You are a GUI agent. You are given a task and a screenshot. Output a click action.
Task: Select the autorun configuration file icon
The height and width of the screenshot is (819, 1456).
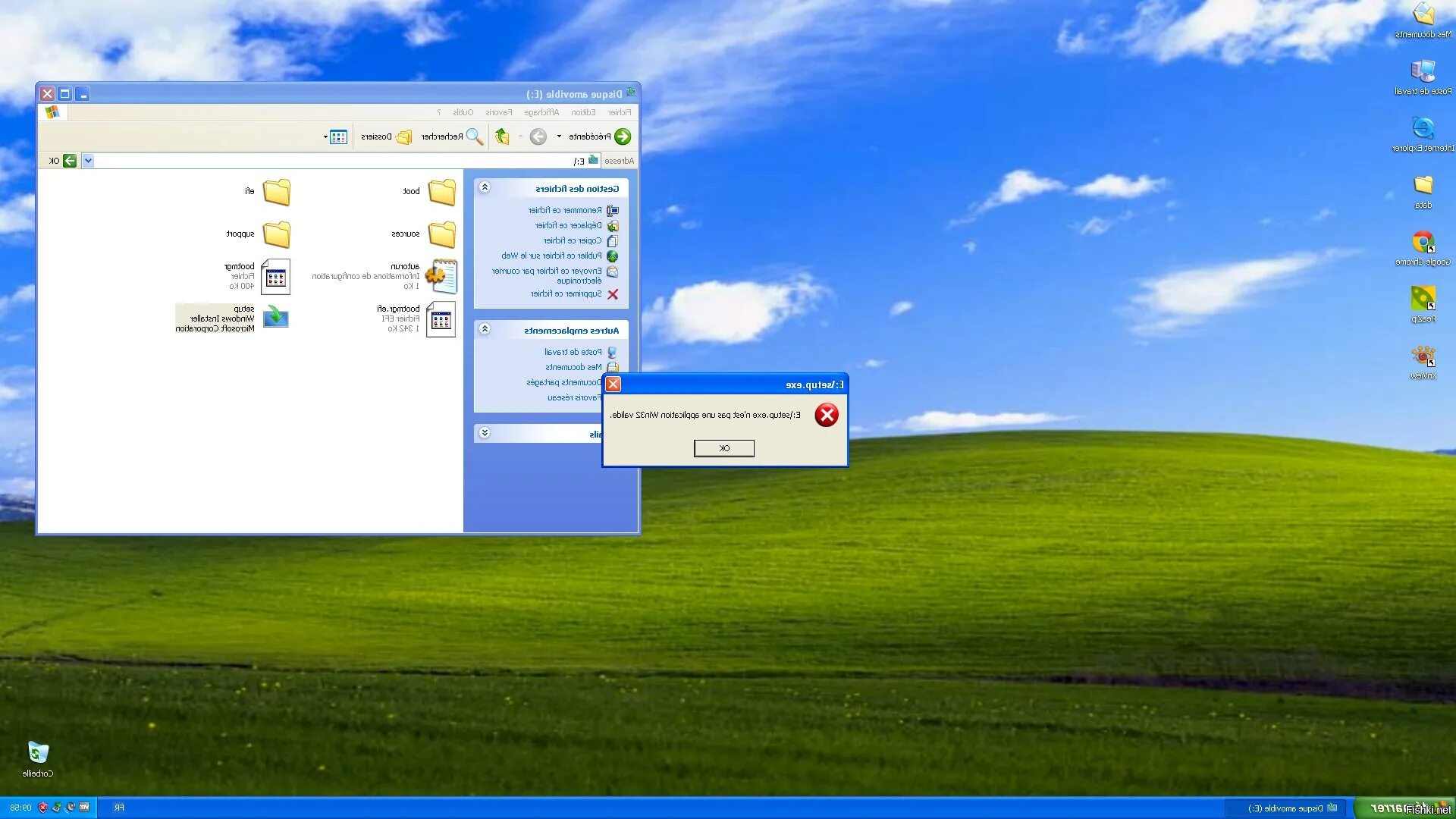[x=441, y=276]
